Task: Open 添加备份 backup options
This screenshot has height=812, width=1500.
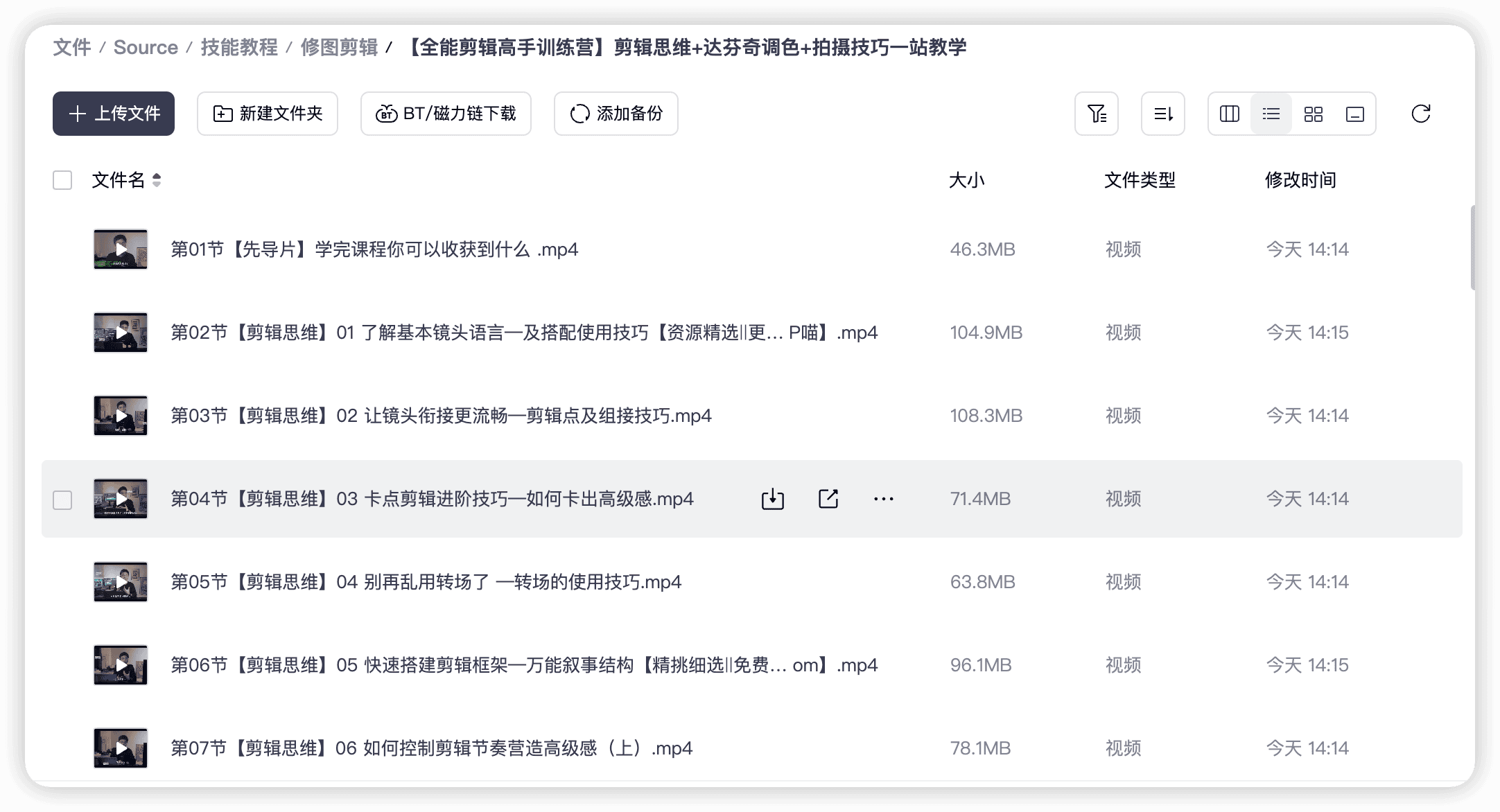Action: click(x=615, y=114)
